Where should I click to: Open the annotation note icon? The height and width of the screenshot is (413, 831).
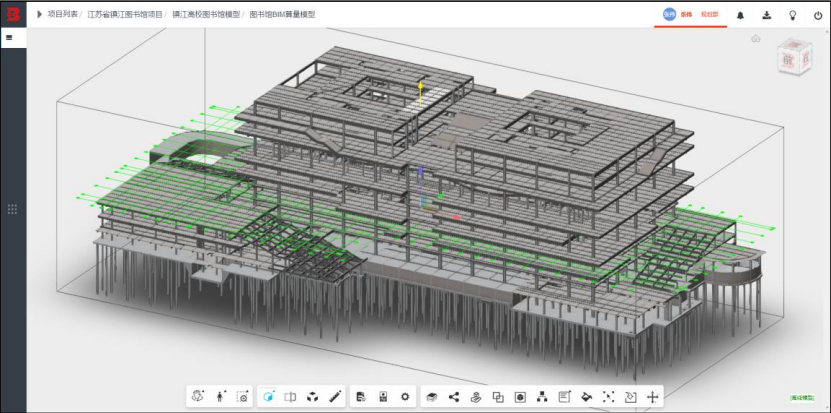(564, 397)
